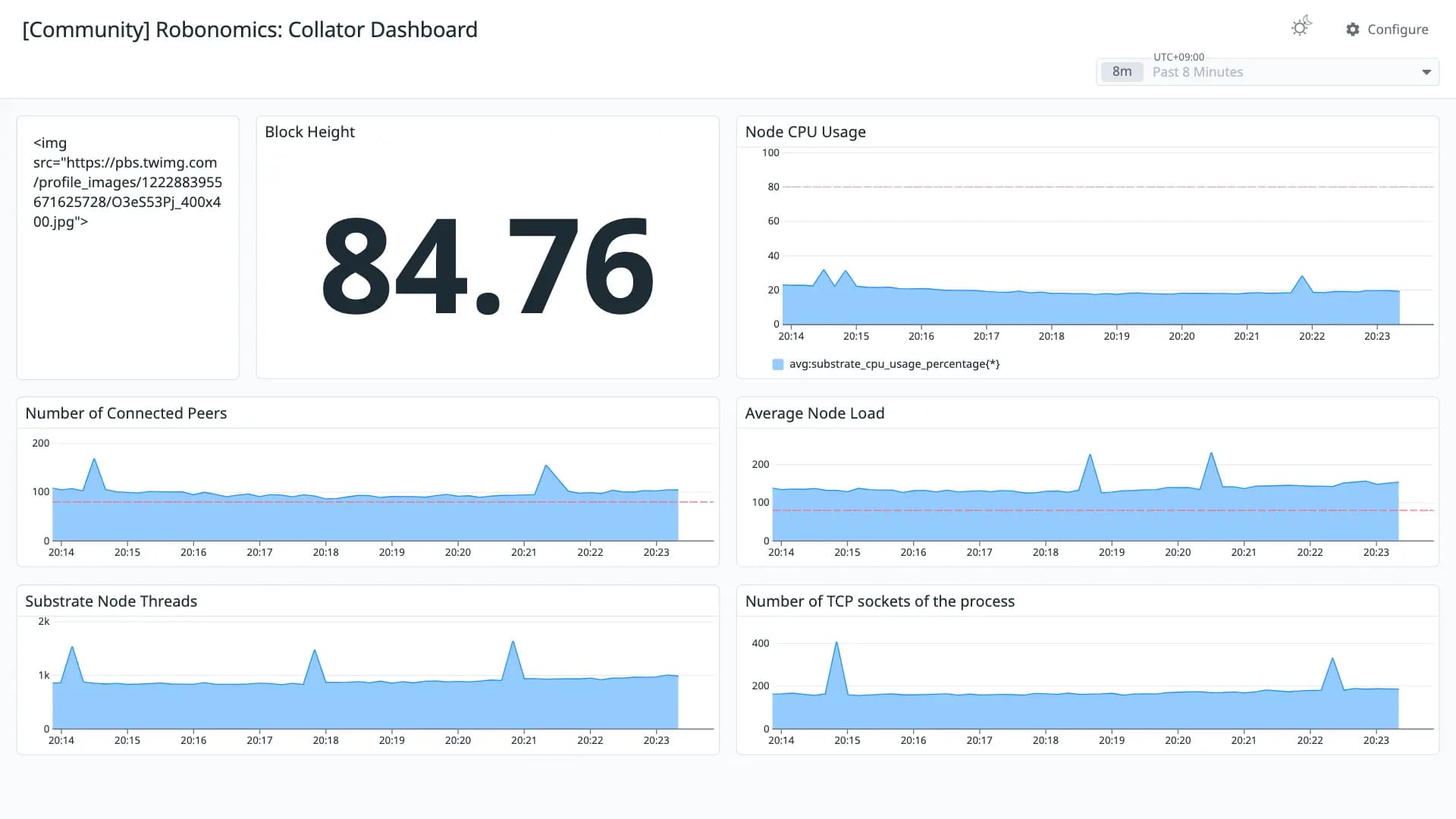Click the 20:21 peak in Connected Peers graph
Image resolution: width=1456 pixels, height=819 pixels.
click(547, 466)
